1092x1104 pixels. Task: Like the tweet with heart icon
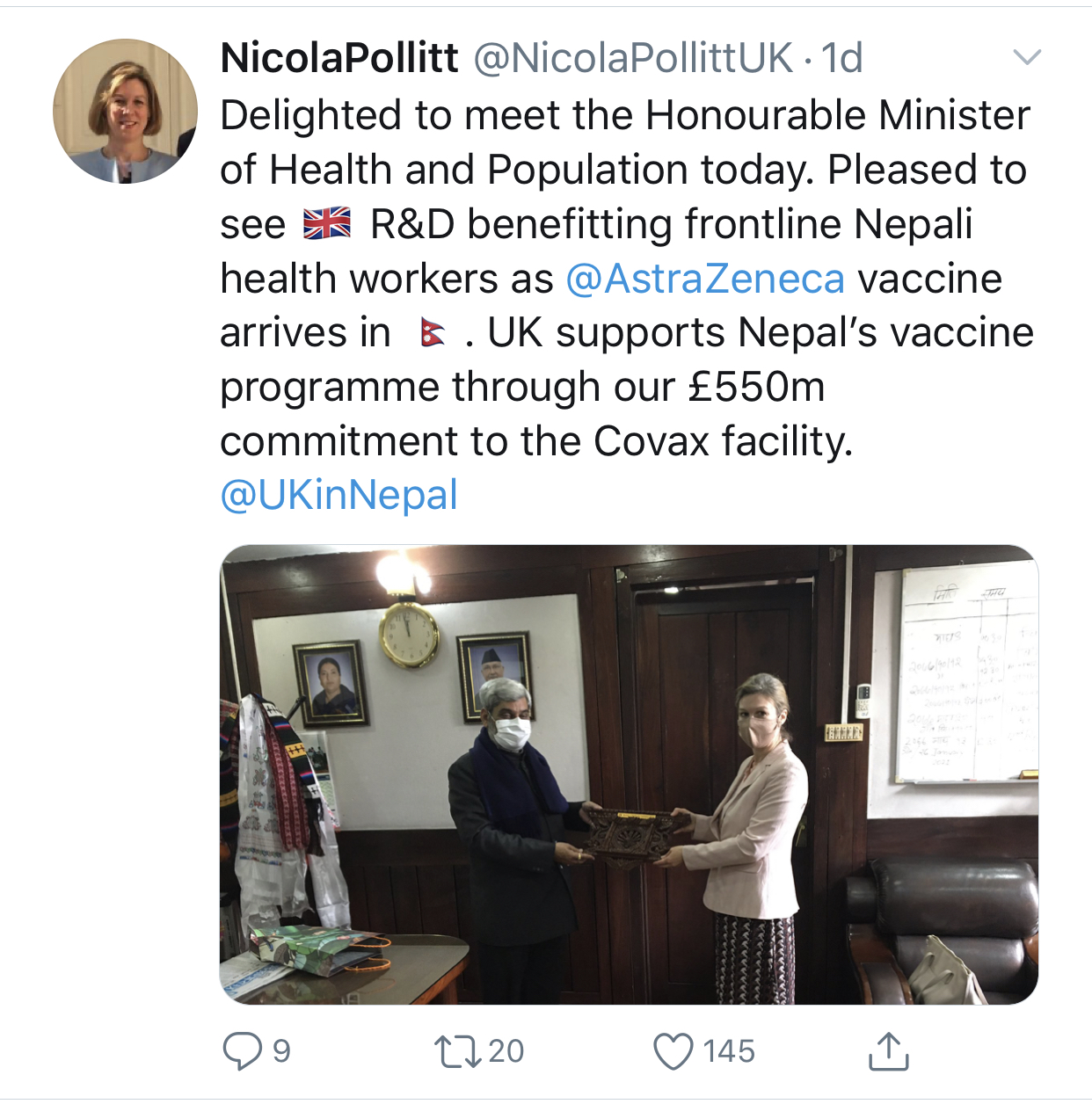click(673, 1051)
